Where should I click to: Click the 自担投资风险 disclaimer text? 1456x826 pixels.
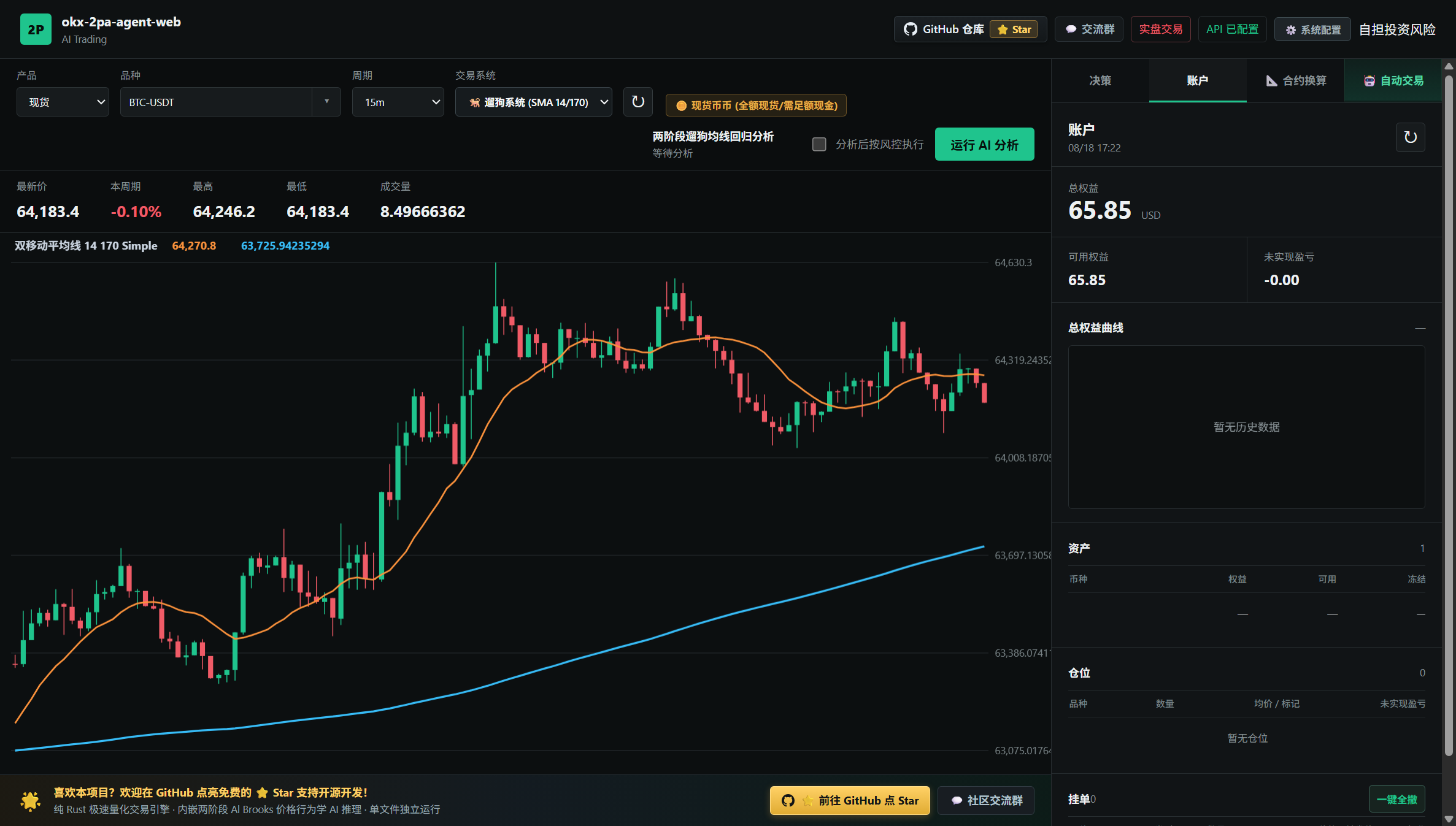coord(1397,29)
